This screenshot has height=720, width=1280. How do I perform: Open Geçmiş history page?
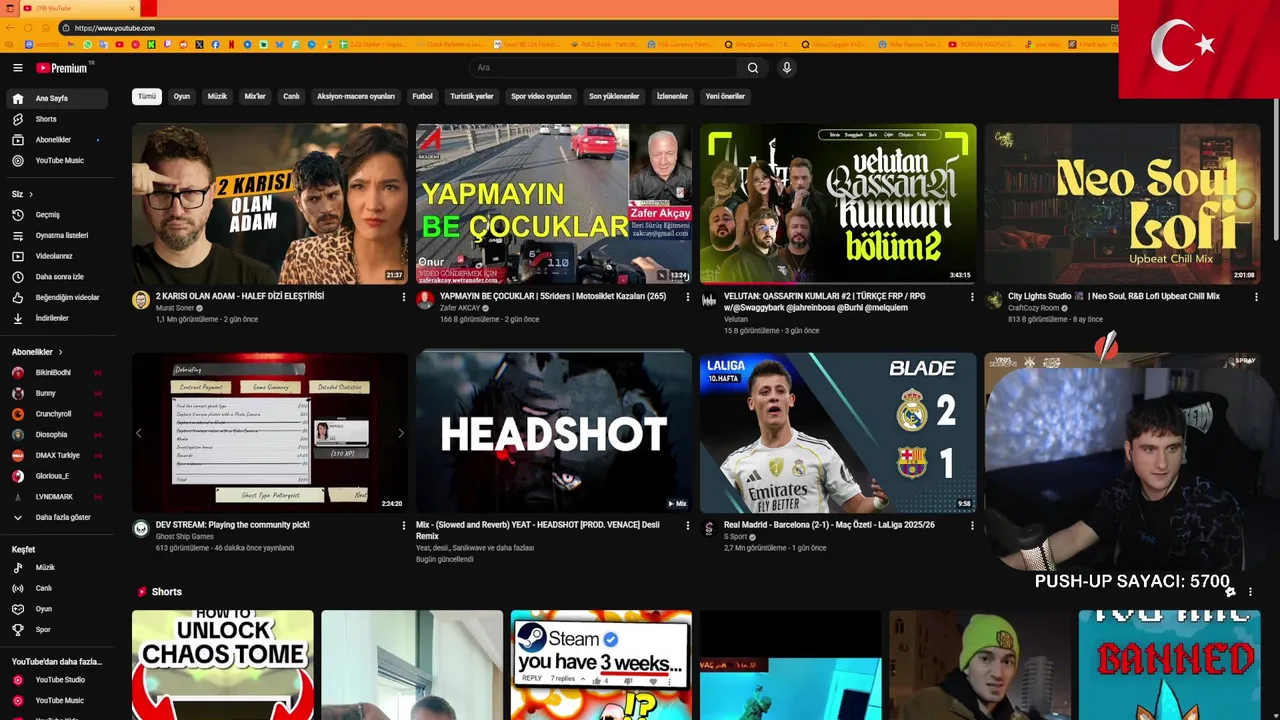pyautogui.click(x=59, y=215)
